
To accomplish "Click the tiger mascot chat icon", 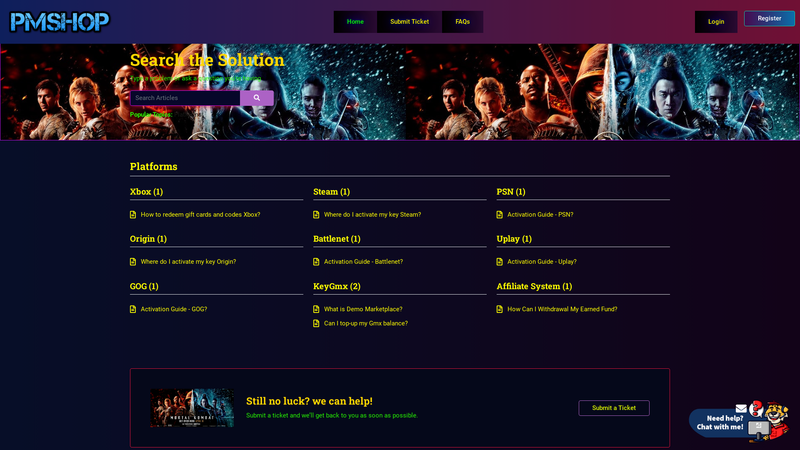I will pyautogui.click(x=776, y=419).
